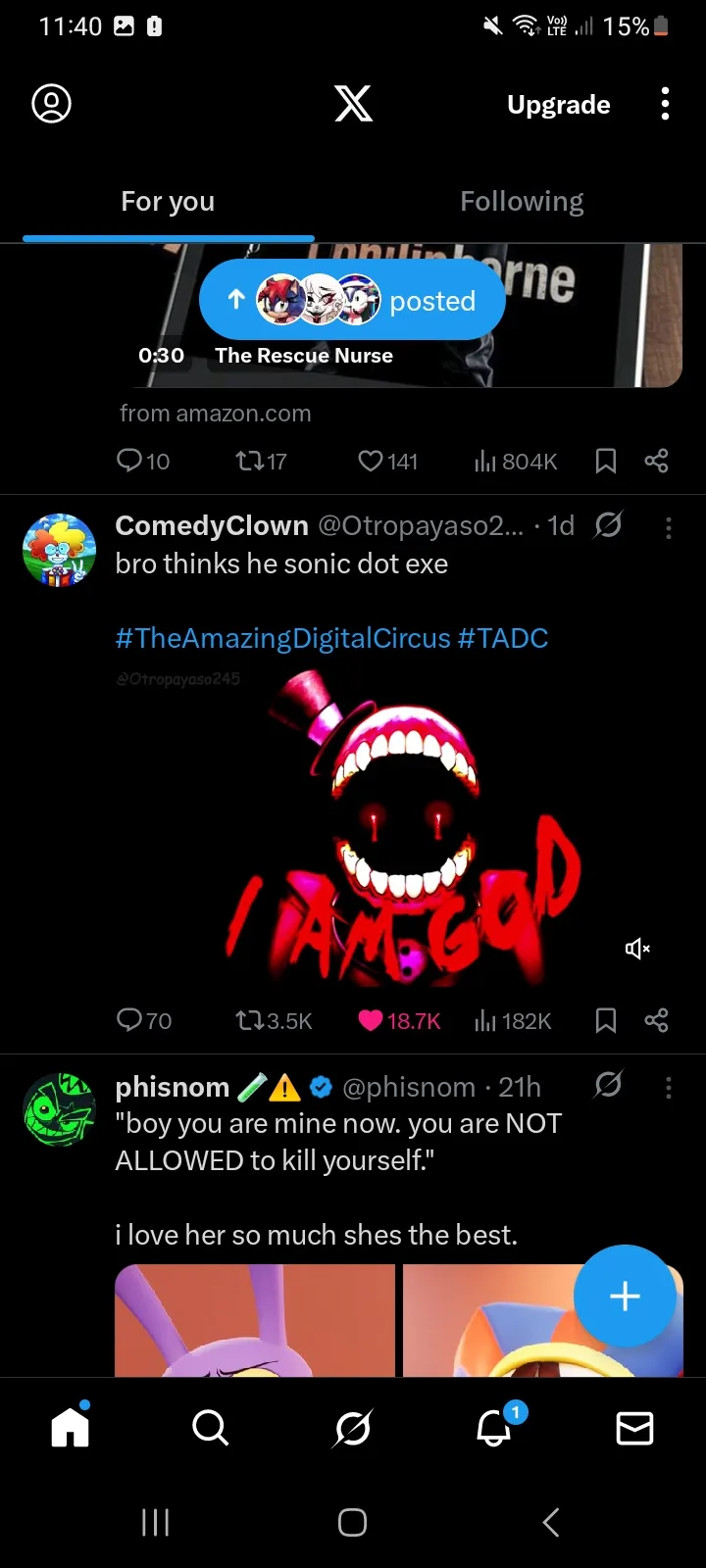Bookmark ComedyClown's I AM GOD post
Image resolution: width=706 pixels, height=1568 pixels.
coord(606,1020)
